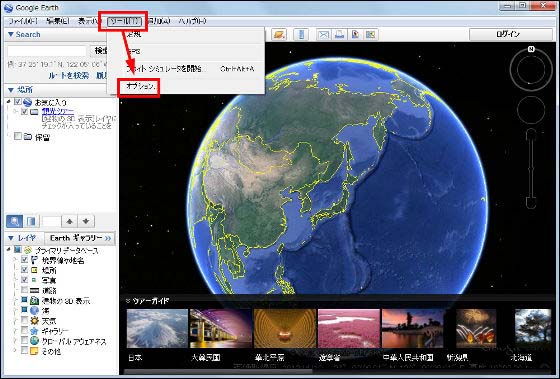
Task: Toggle the 写真 layer checkbox
Action: pyautogui.click(x=24, y=279)
